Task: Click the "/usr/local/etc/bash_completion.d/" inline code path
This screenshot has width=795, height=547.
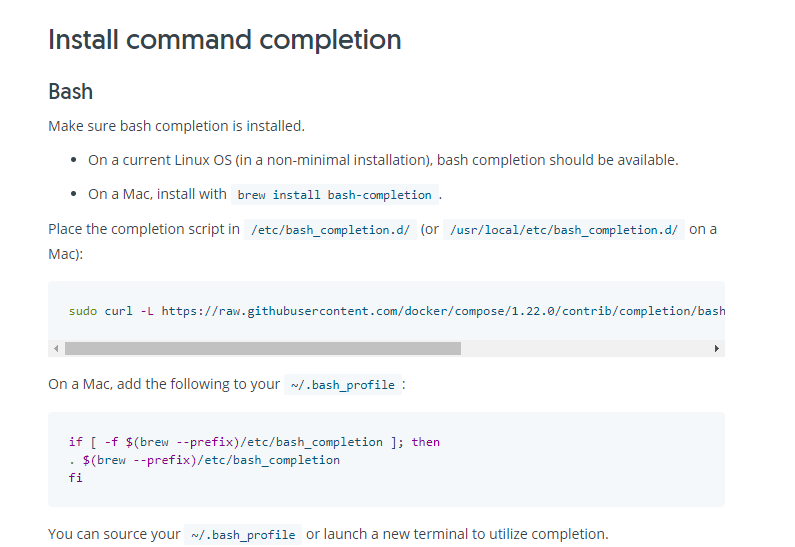Action: tap(564, 230)
